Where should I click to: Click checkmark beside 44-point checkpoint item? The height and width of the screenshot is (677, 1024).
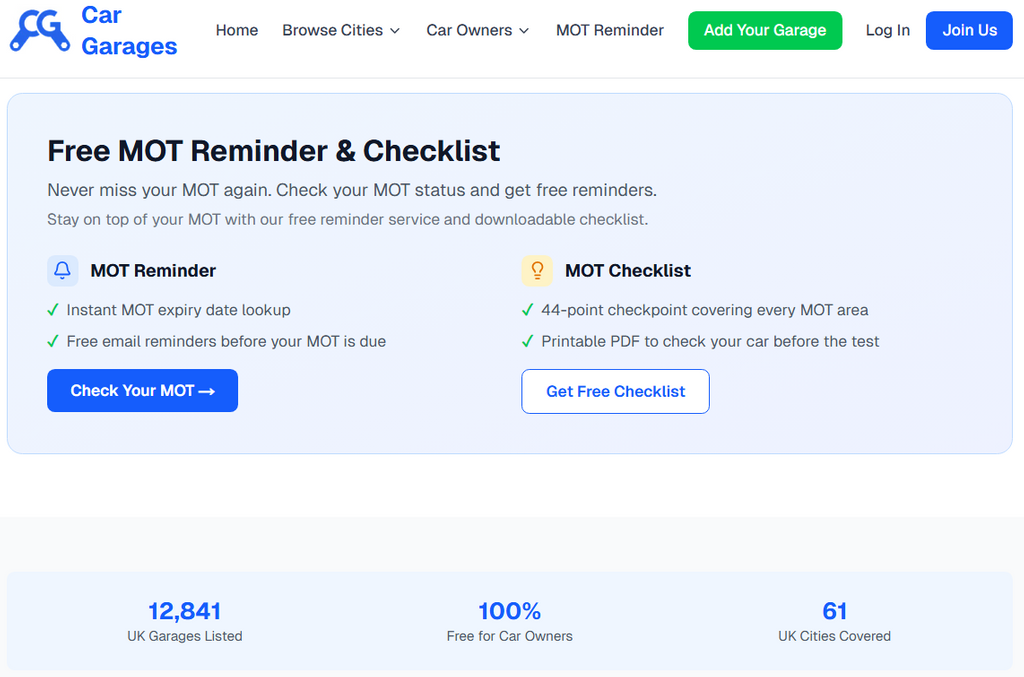pyautogui.click(x=528, y=310)
